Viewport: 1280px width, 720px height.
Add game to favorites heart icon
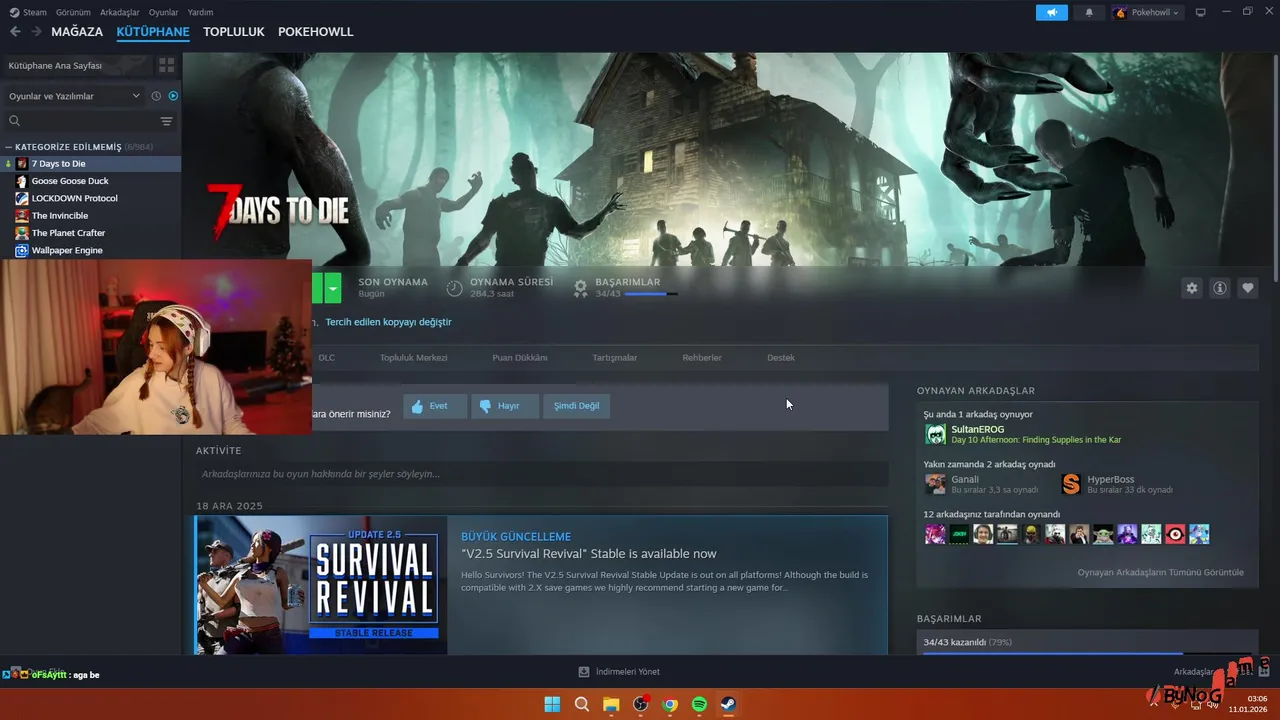1248,288
